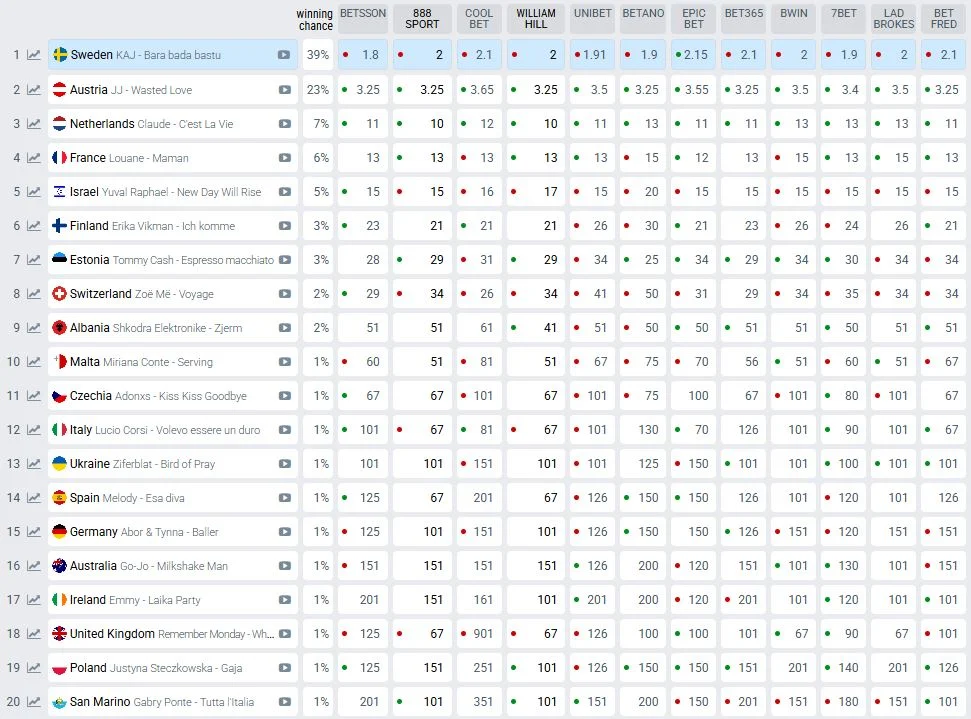Click the Albania flag icon

pyautogui.click(x=60, y=328)
